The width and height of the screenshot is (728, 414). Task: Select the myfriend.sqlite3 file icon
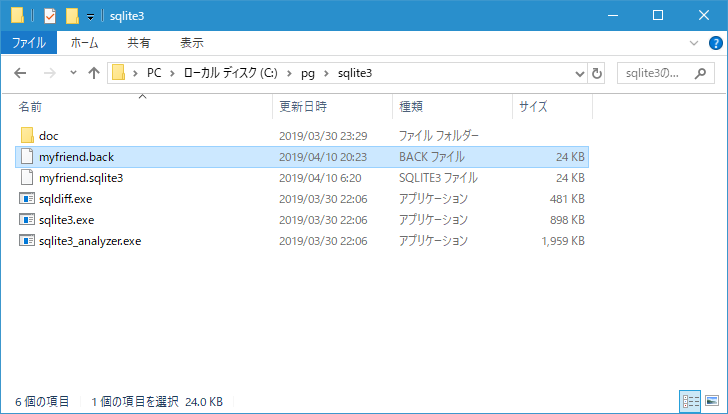27,178
